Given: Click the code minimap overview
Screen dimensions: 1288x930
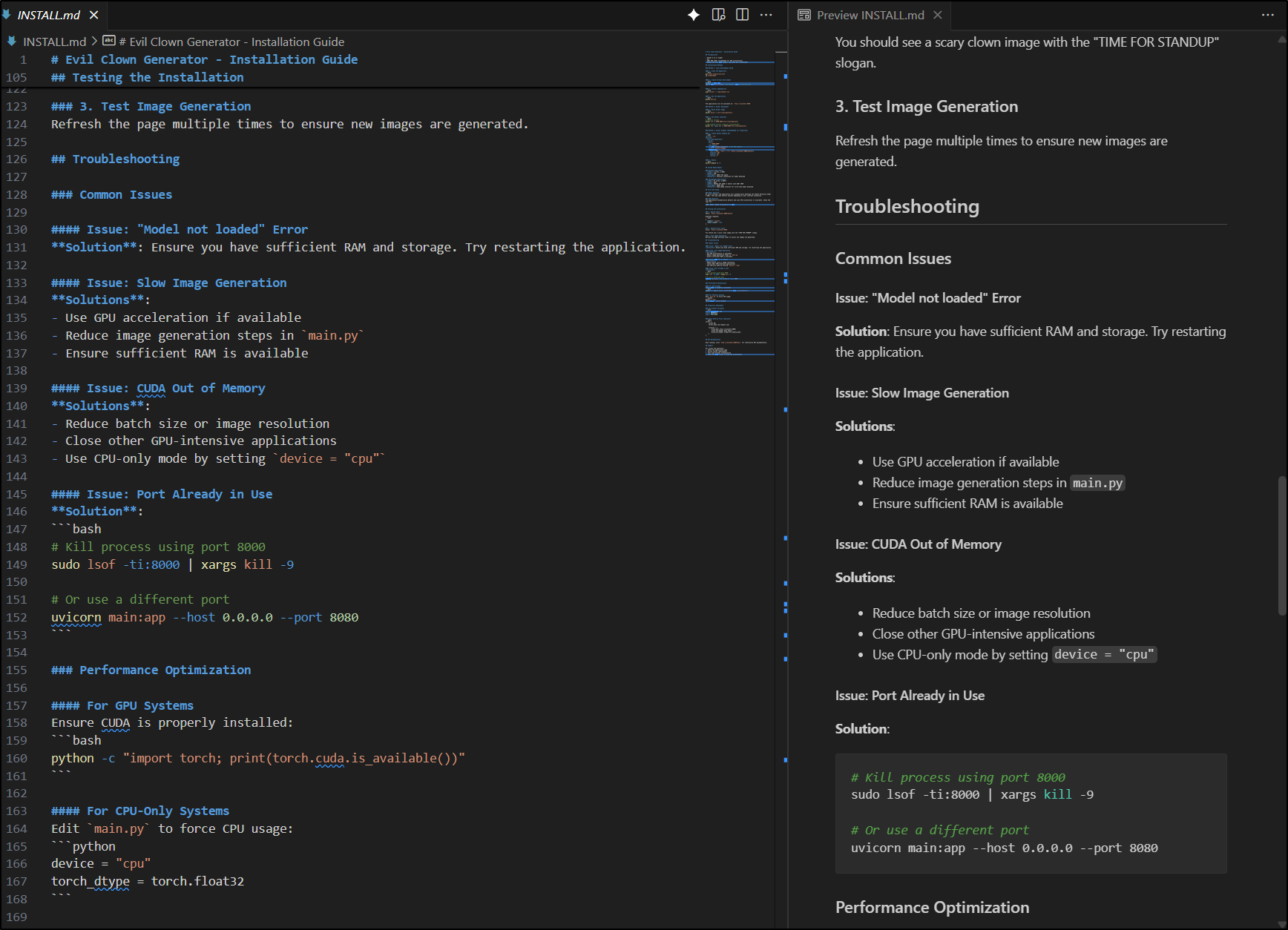Looking at the screenshot, I should (x=739, y=200).
